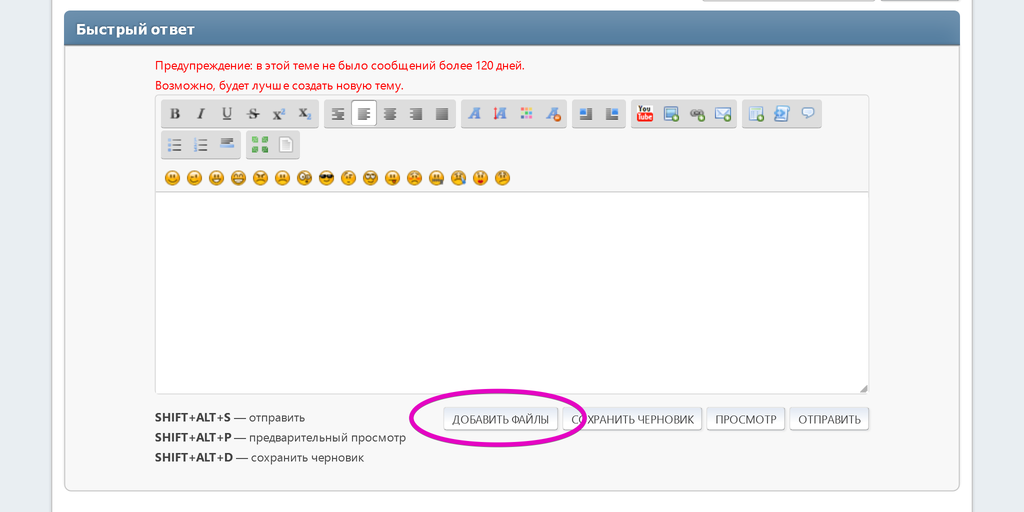Viewport: 1024px width, 512px height.
Task: Click inside the reply message text area
Action: click(x=511, y=292)
